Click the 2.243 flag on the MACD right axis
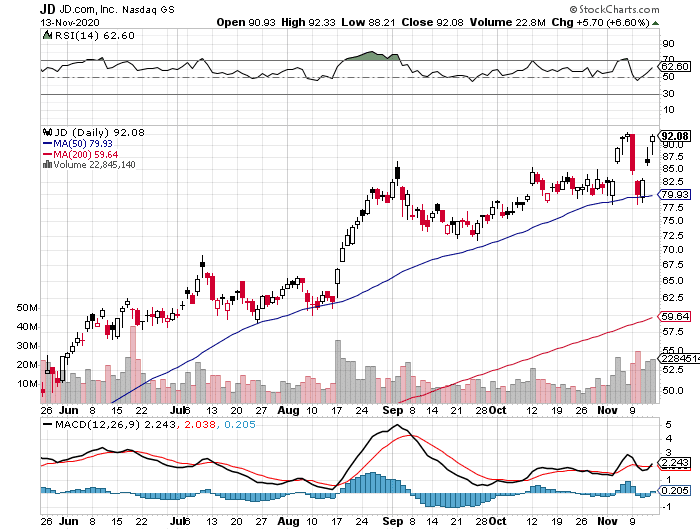This screenshot has height=530, width=700. tap(675, 463)
